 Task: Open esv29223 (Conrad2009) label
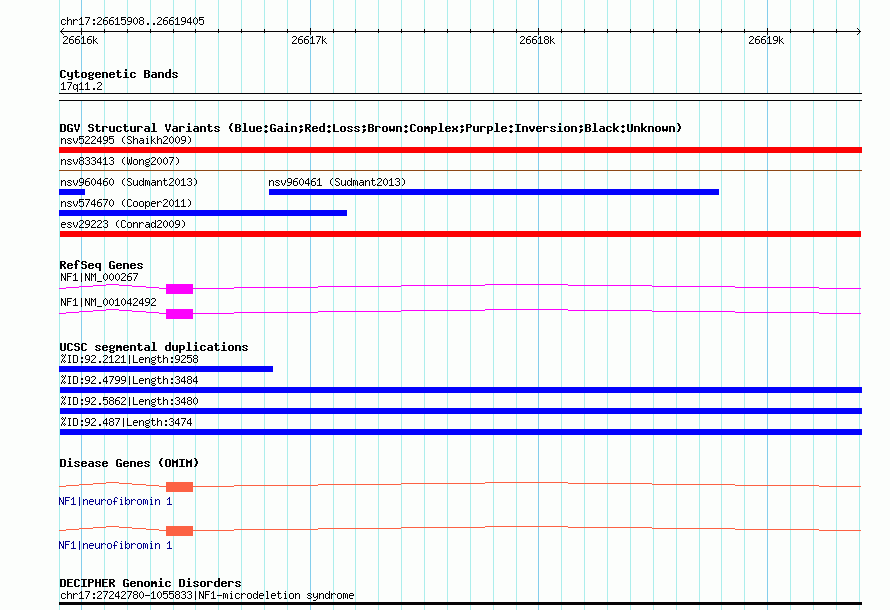pos(123,224)
